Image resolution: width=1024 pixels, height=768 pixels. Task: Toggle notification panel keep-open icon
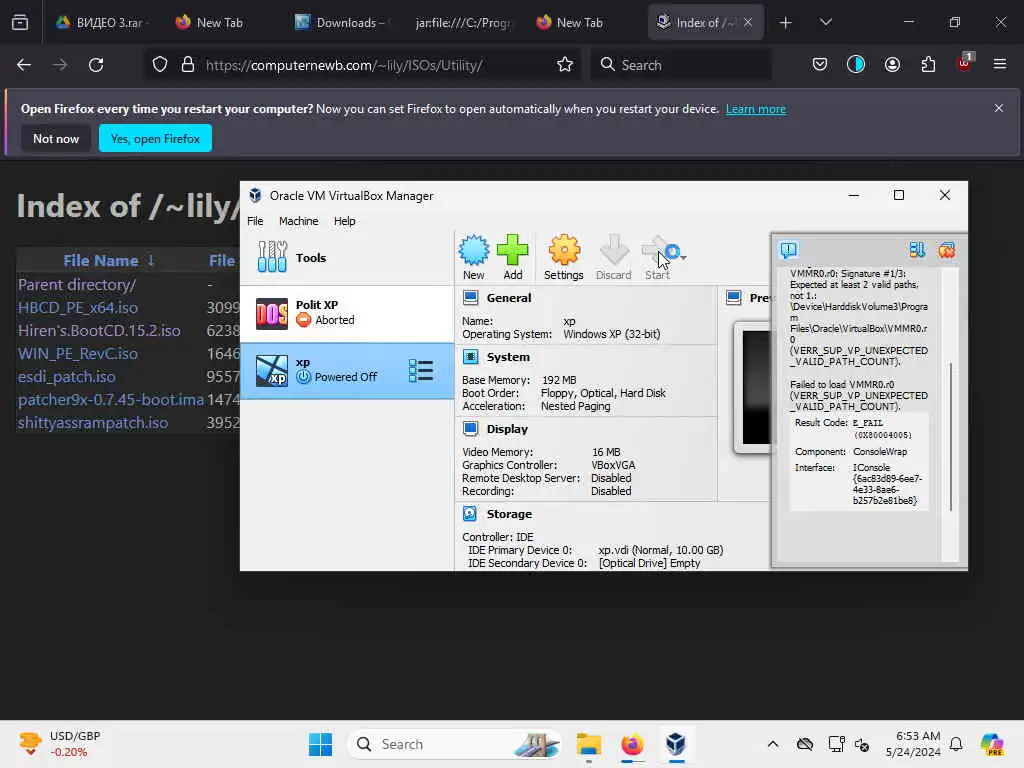tap(917, 249)
